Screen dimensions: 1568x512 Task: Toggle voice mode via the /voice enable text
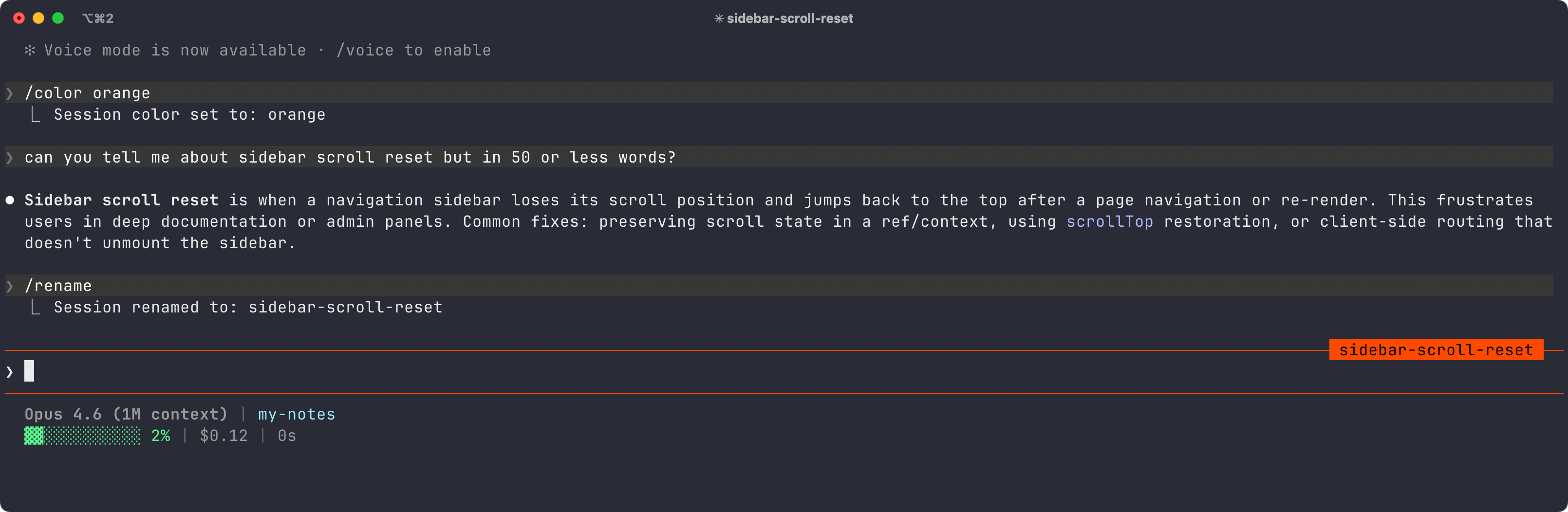(x=414, y=50)
